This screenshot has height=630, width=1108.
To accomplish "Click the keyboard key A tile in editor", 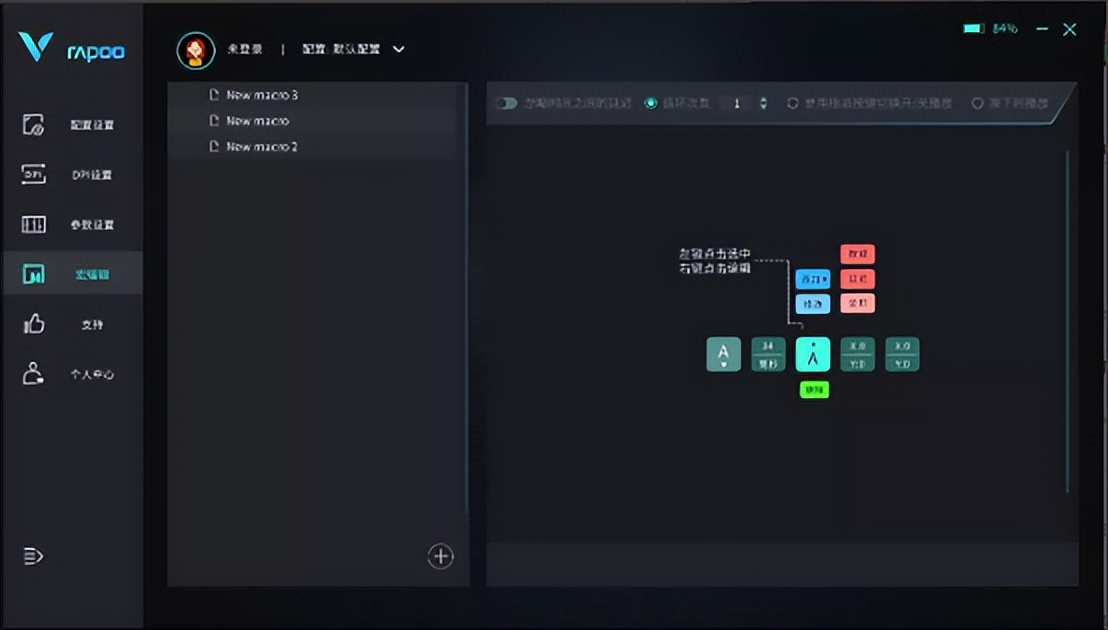I will tap(722, 353).
